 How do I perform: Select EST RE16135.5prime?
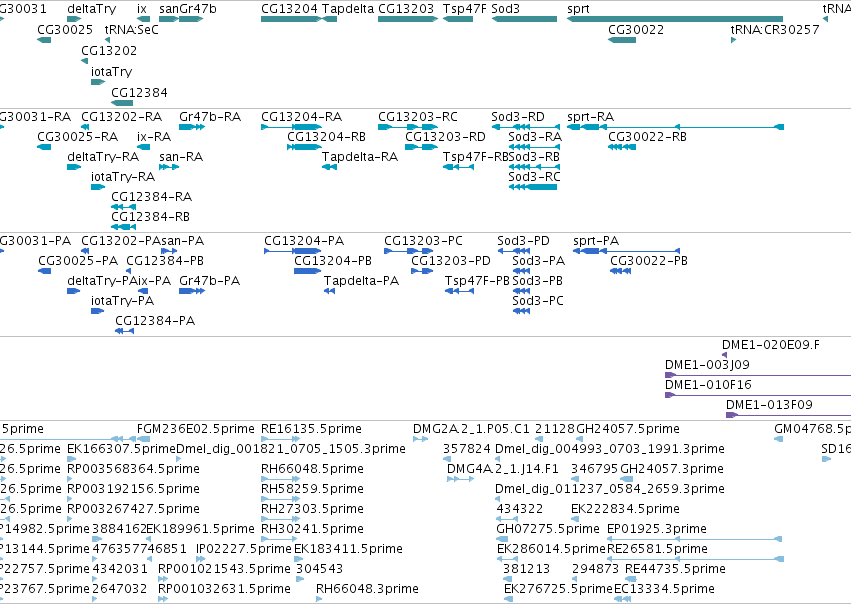point(311,429)
